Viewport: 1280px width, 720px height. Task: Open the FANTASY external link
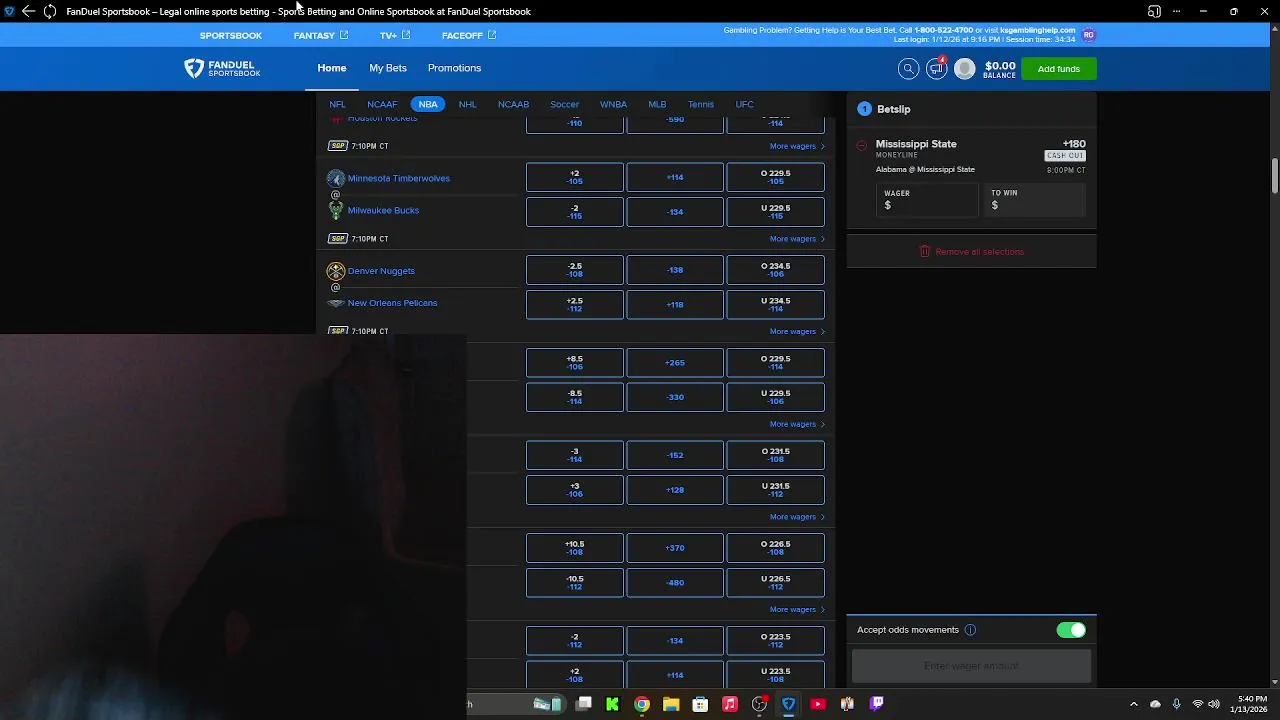coord(321,35)
